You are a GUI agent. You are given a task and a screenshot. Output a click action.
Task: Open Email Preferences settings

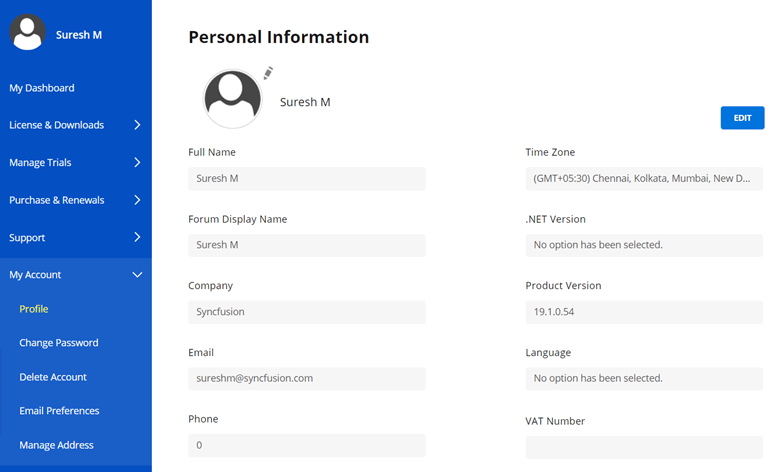(59, 411)
